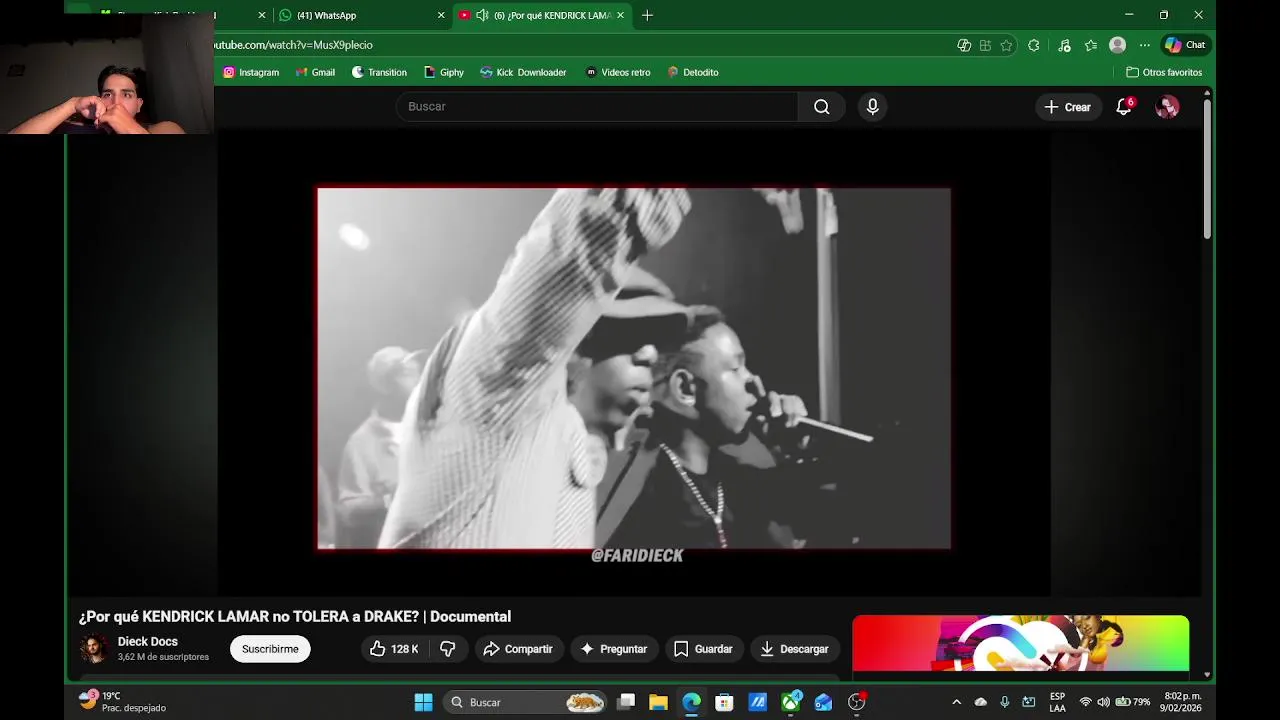The height and width of the screenshot is (720, 1280).
Task: Click the Crear button
Action: coord(1067,107)
